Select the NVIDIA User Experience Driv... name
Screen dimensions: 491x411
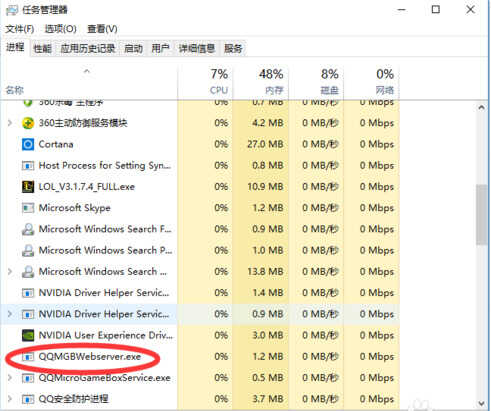click(106, 335)
